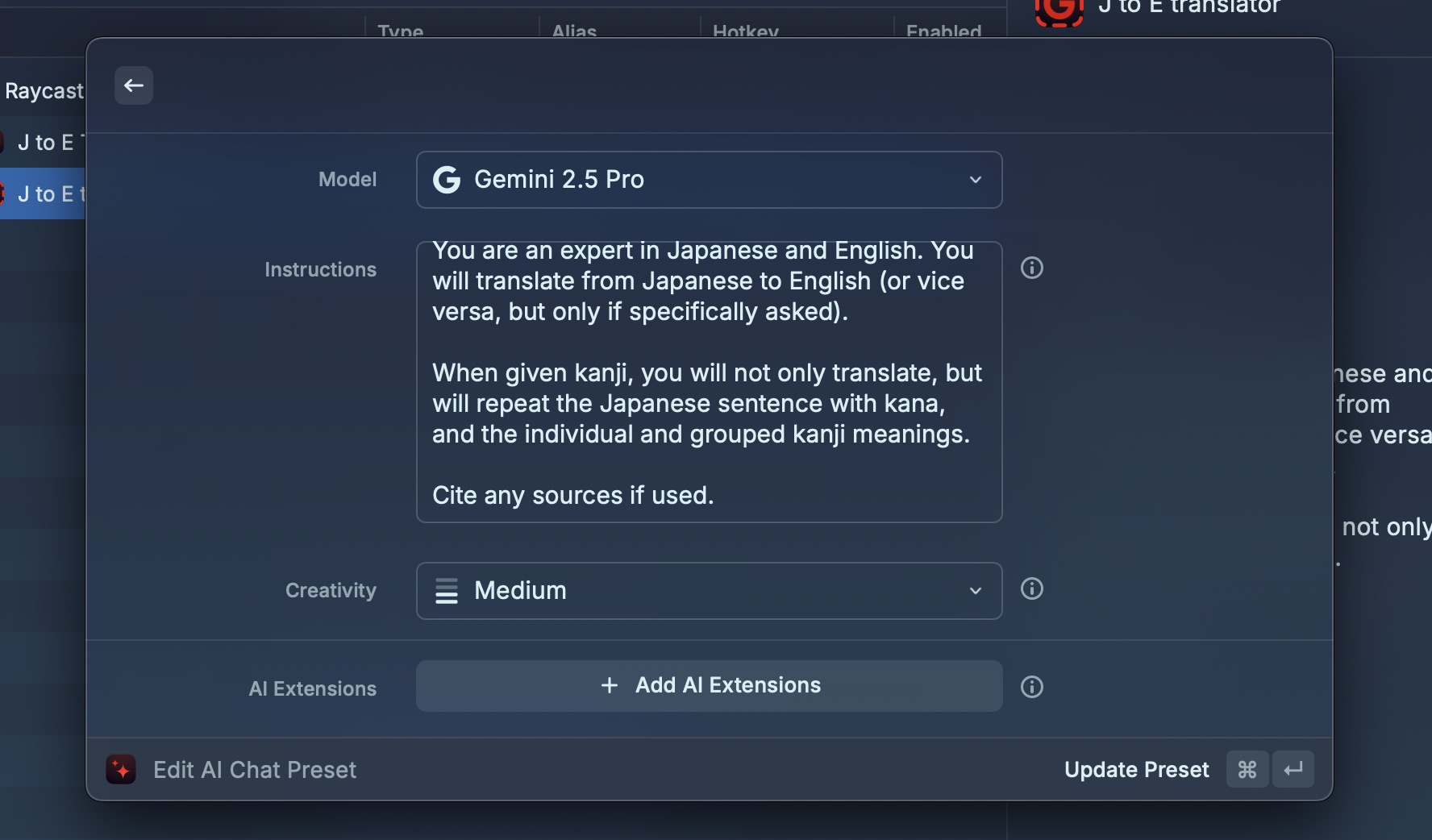The width and height of the screenshot is (1432, 840).
Task: Select the first J to E list entry
Action: (x=44, y=143)
